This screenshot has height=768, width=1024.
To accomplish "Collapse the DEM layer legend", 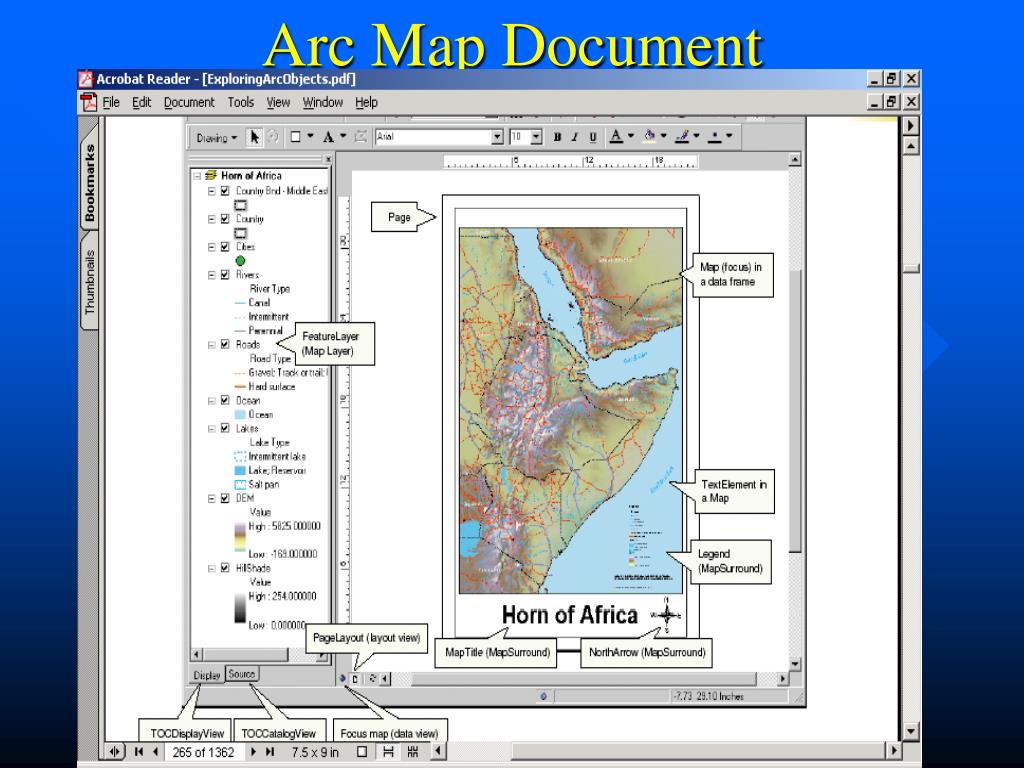I will [212, 498].
